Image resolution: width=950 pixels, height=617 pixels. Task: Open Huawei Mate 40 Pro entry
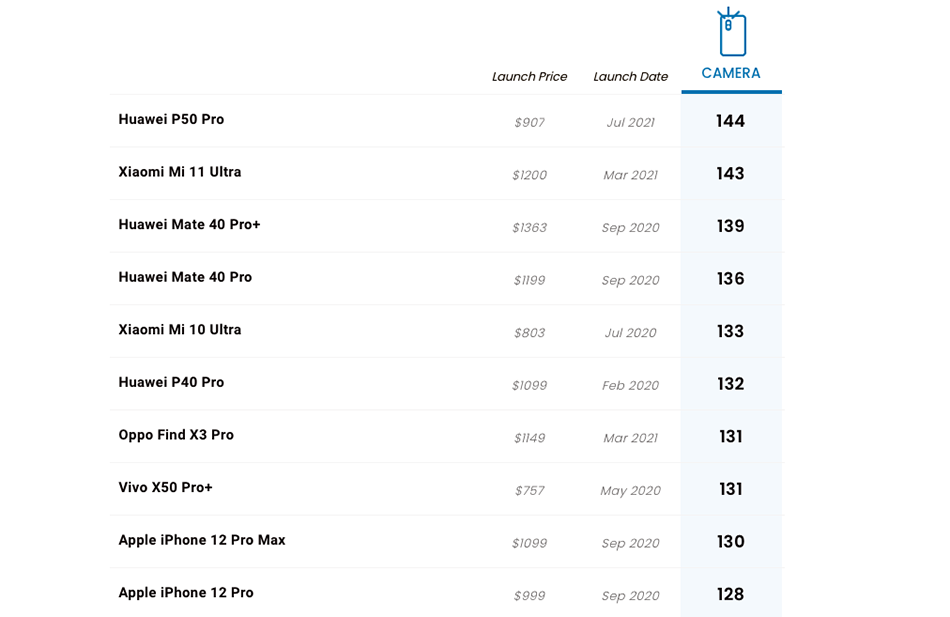pyautogui.click(x=185, y=277)
